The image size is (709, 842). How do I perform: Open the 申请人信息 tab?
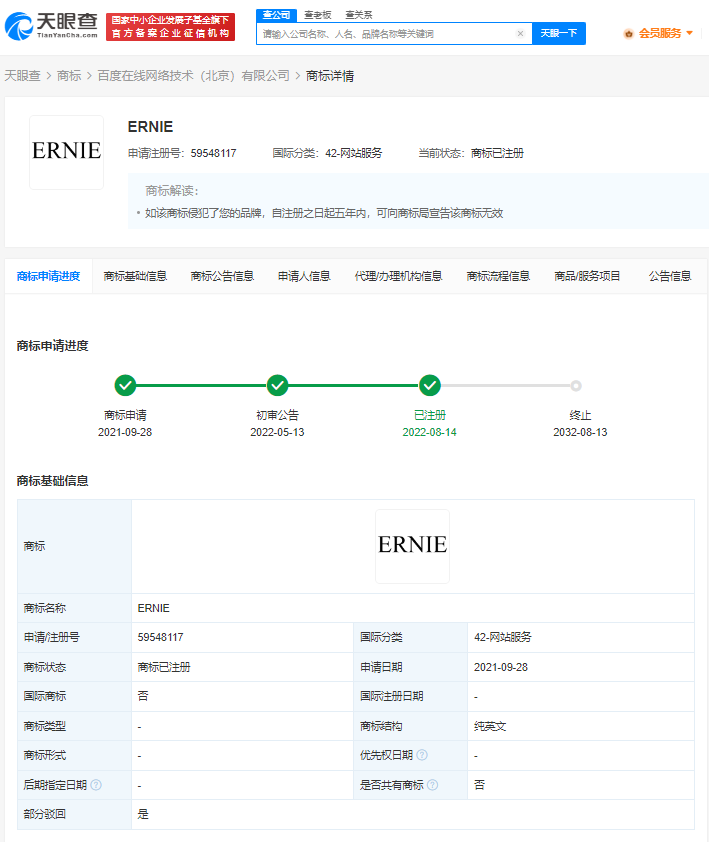click(304, 276)
